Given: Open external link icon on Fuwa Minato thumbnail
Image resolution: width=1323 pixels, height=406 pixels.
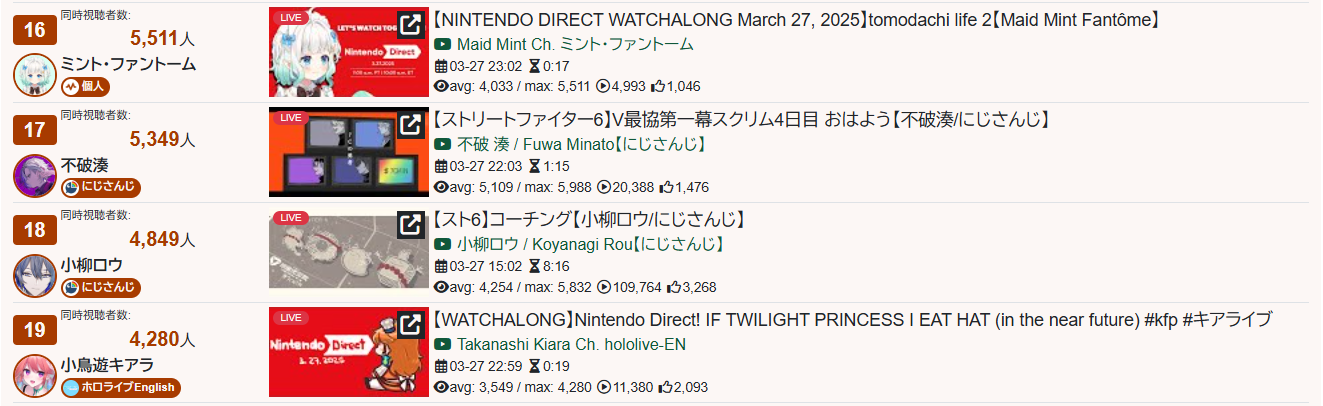Looking at the screenshot, I should pos(411,125).
